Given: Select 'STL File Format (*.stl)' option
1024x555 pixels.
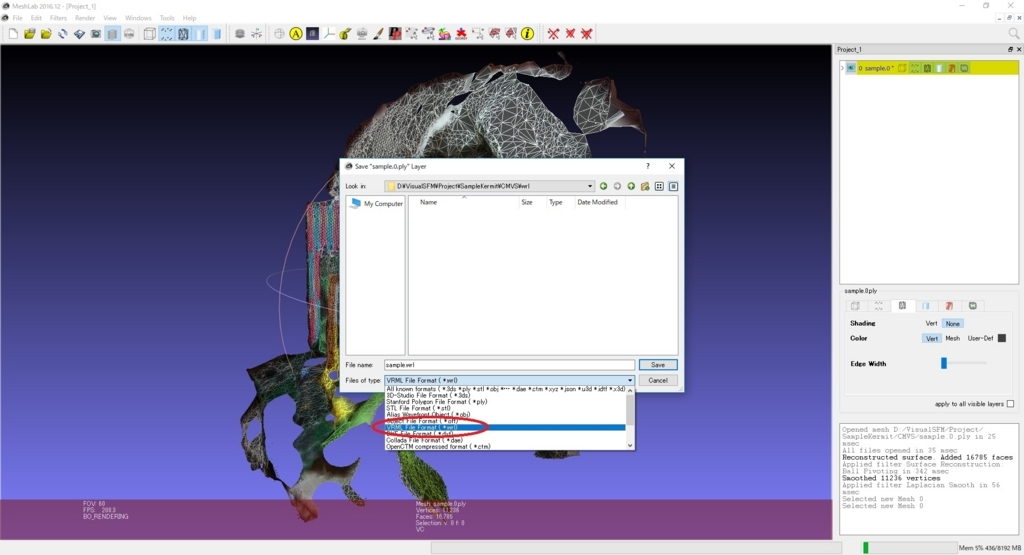Looking at the screenshot, I should [505, 408].
